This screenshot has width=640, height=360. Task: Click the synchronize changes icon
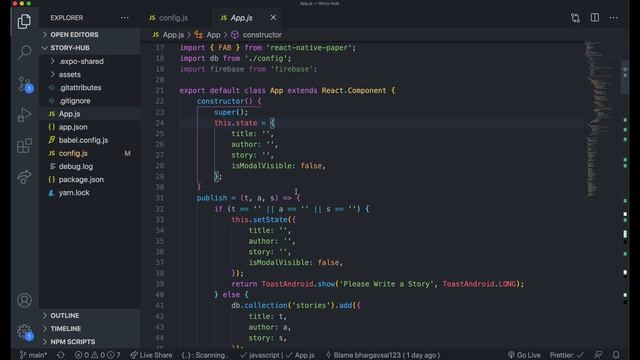point(61,355)
